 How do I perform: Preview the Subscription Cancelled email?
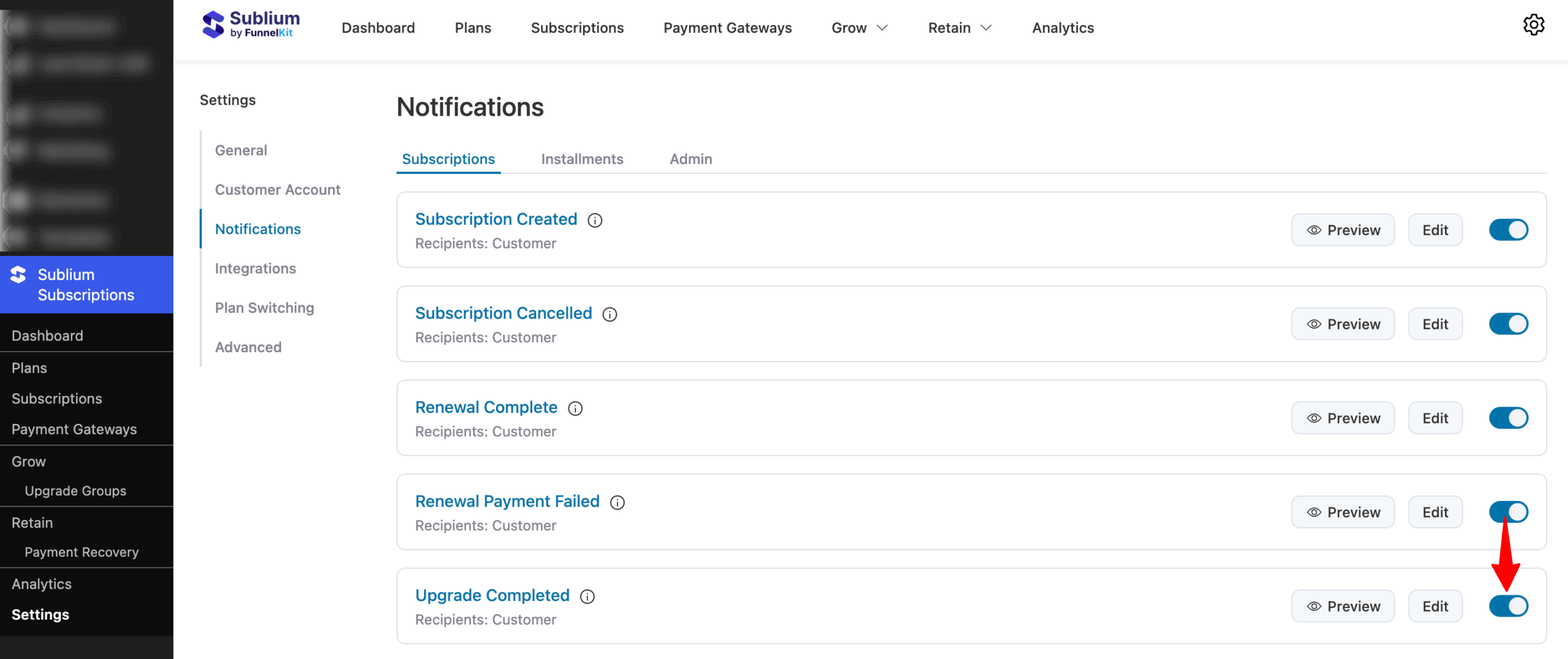1343,323
